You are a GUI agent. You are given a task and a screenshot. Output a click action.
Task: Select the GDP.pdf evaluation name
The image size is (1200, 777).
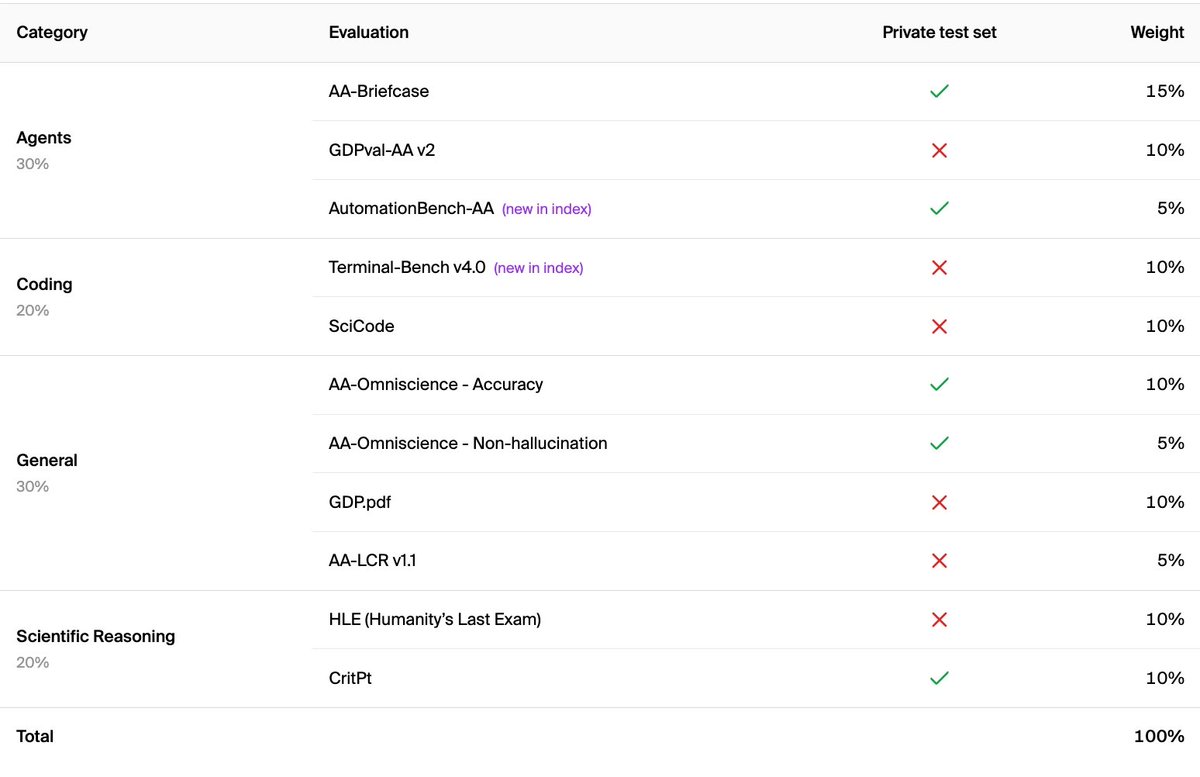pos(360,502)
